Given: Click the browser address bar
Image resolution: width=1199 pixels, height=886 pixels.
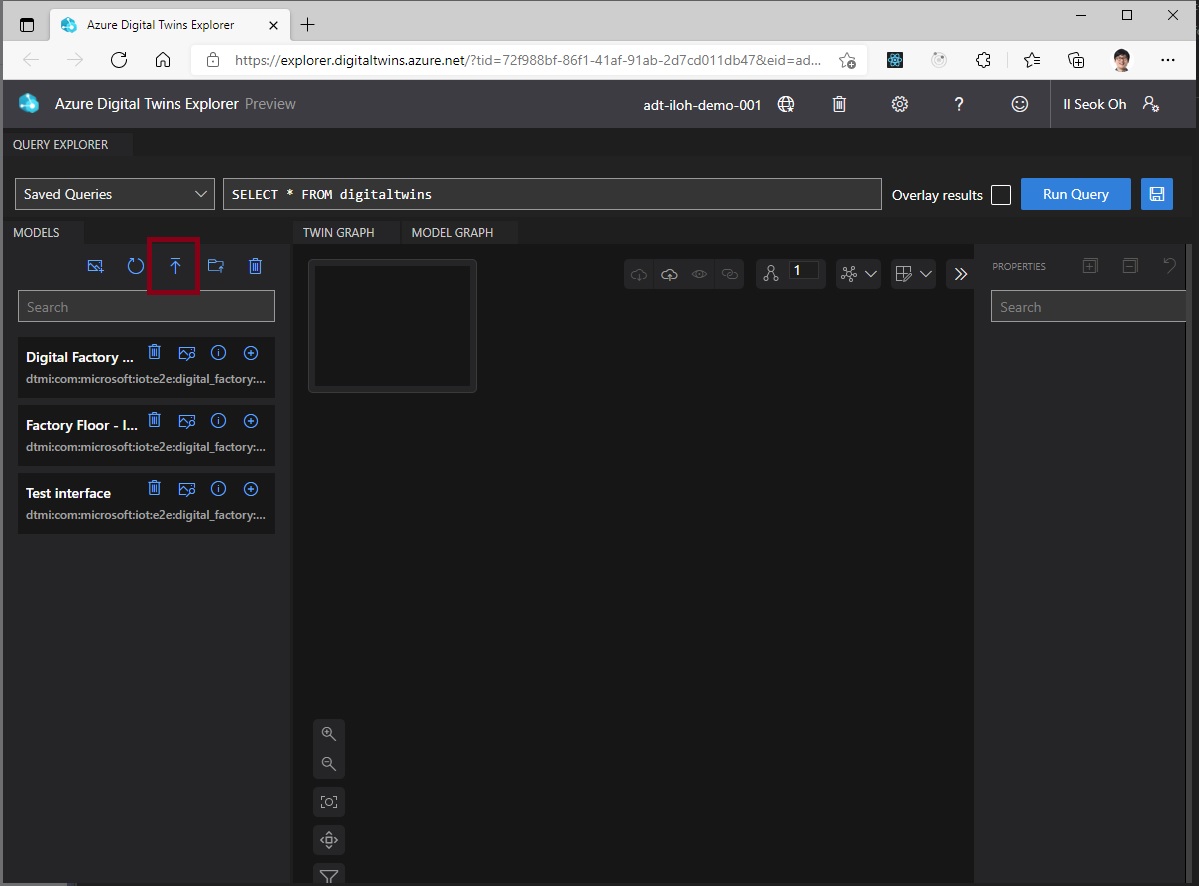Looking at the screenshot, I should [x=528, y=60].
